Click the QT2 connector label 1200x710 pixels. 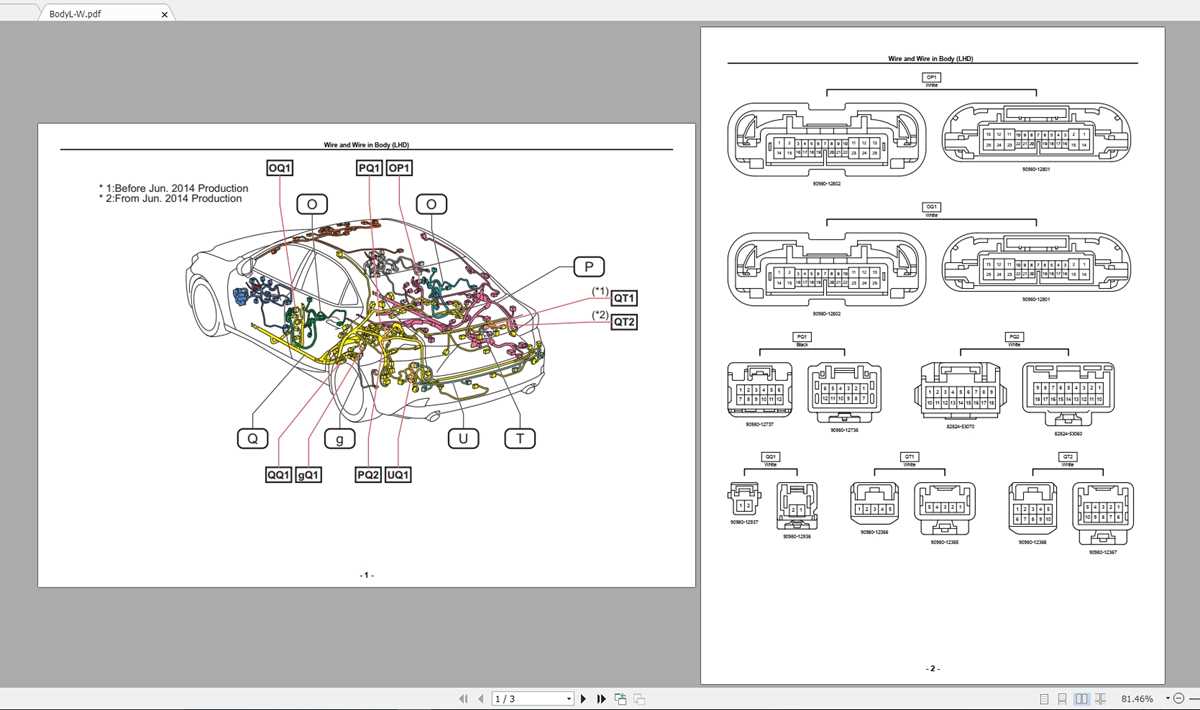624,322
